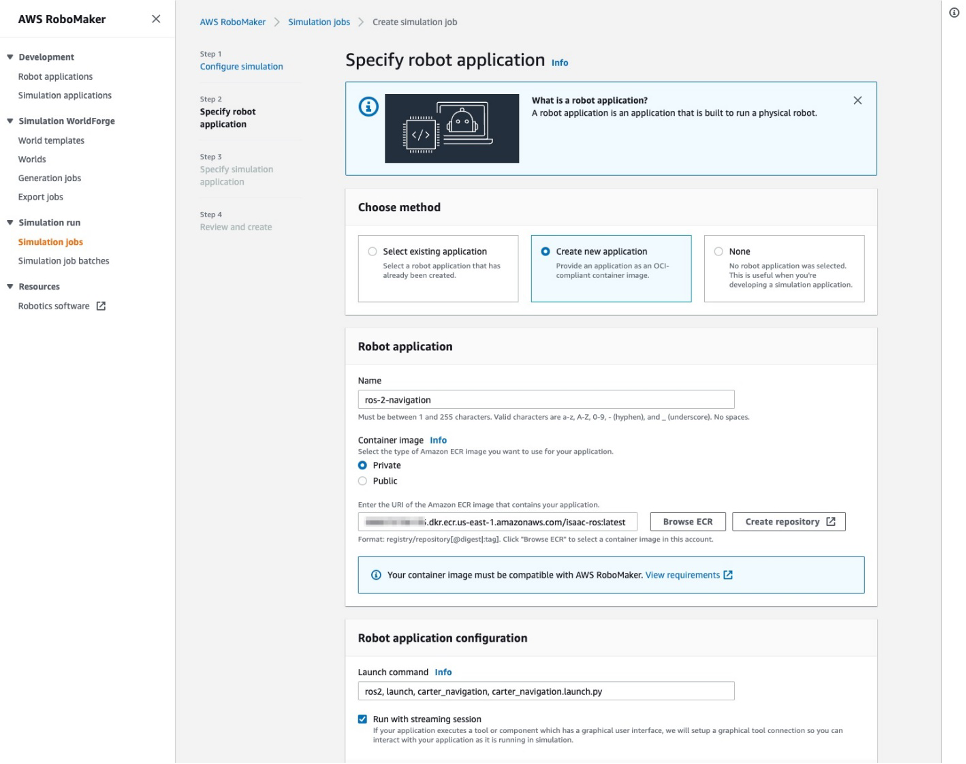Click the Step 4 Review and create label
Screen dimensions: 966x764
(235, 227)
